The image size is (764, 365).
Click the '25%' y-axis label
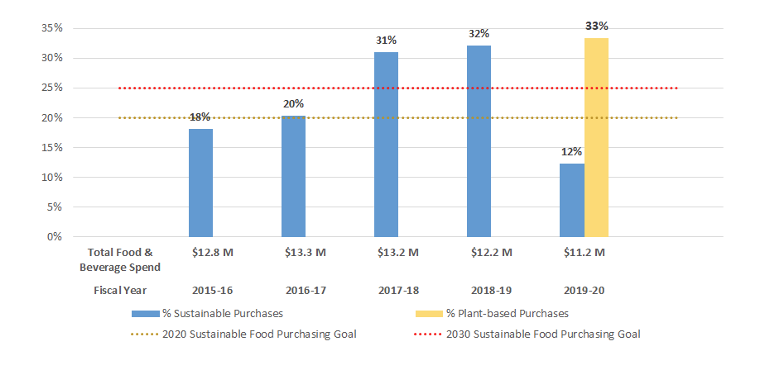coord(52,88)
